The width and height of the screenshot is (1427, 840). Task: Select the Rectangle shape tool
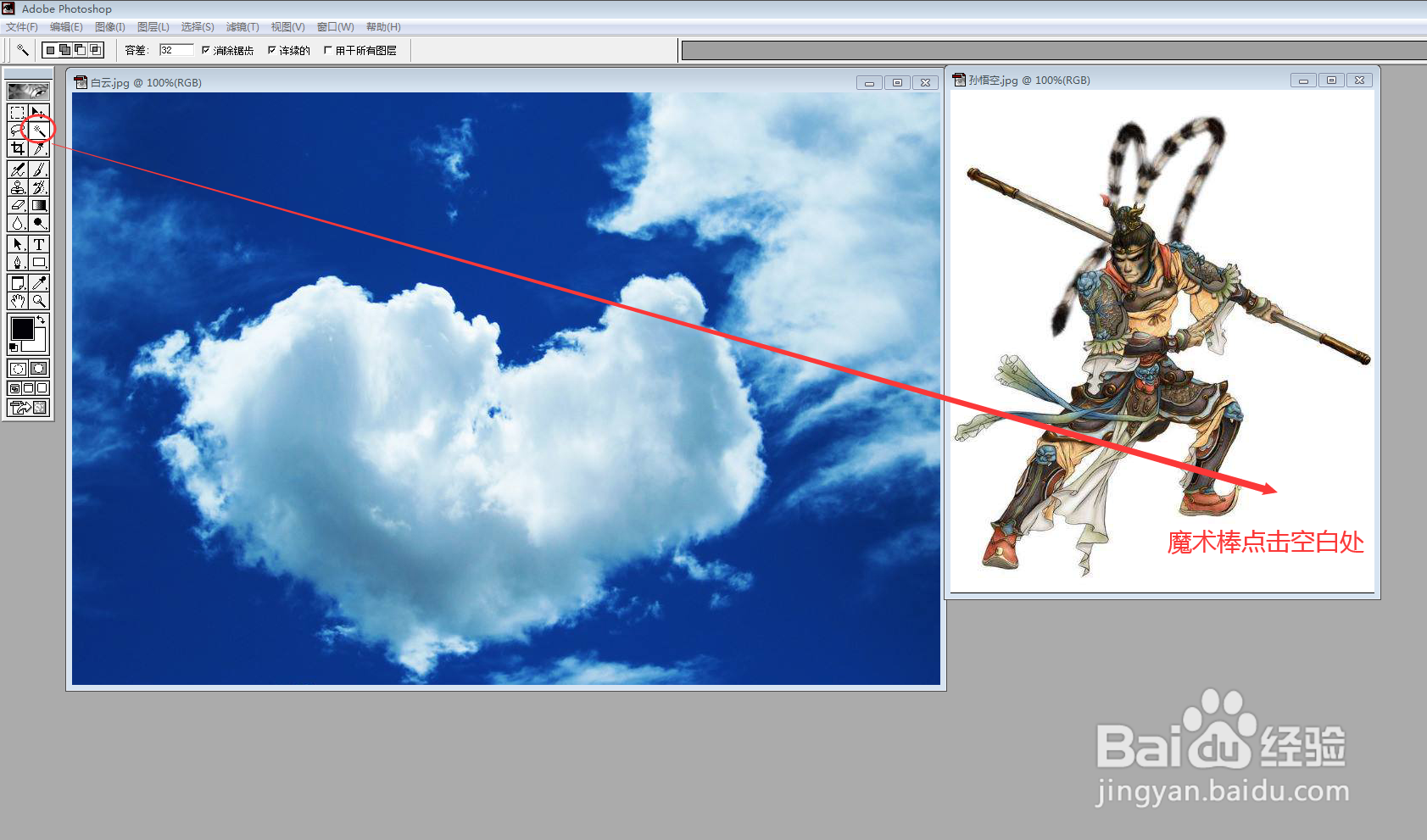(x=39, y=262)
